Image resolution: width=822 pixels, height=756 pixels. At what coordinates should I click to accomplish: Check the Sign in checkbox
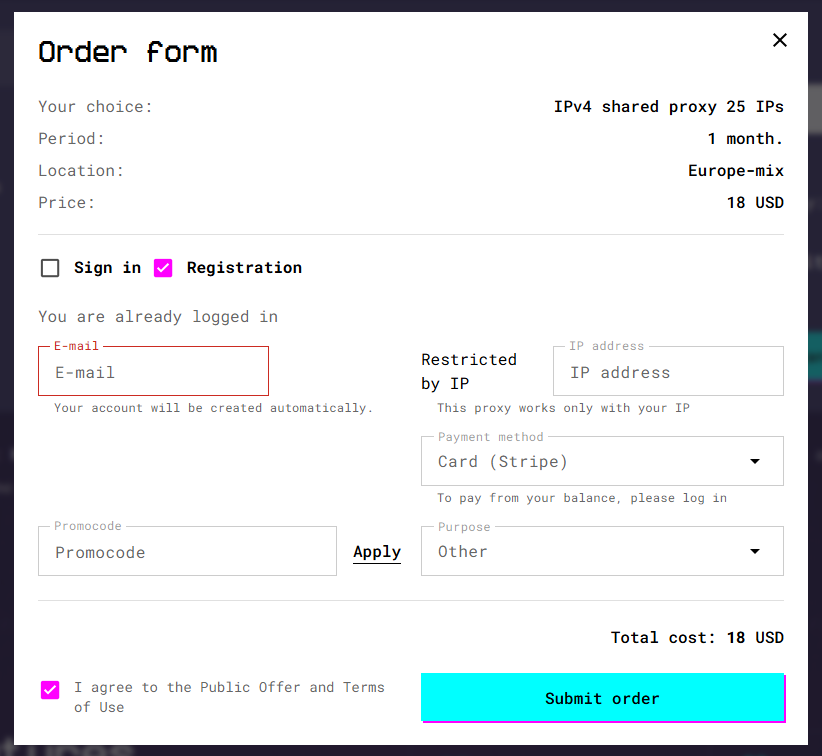tap(50, 267)
